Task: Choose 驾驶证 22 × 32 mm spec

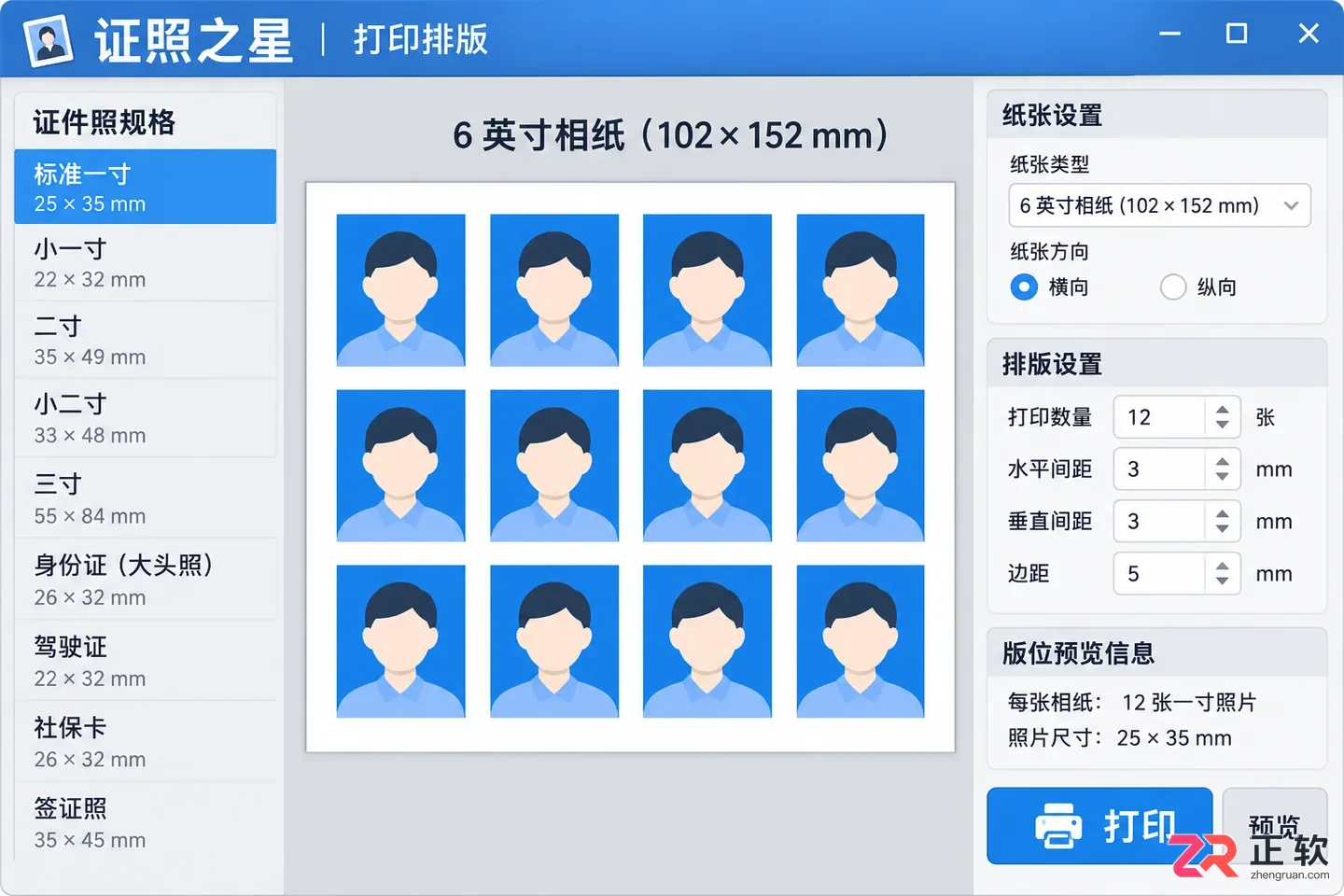Action: [146, 661]
